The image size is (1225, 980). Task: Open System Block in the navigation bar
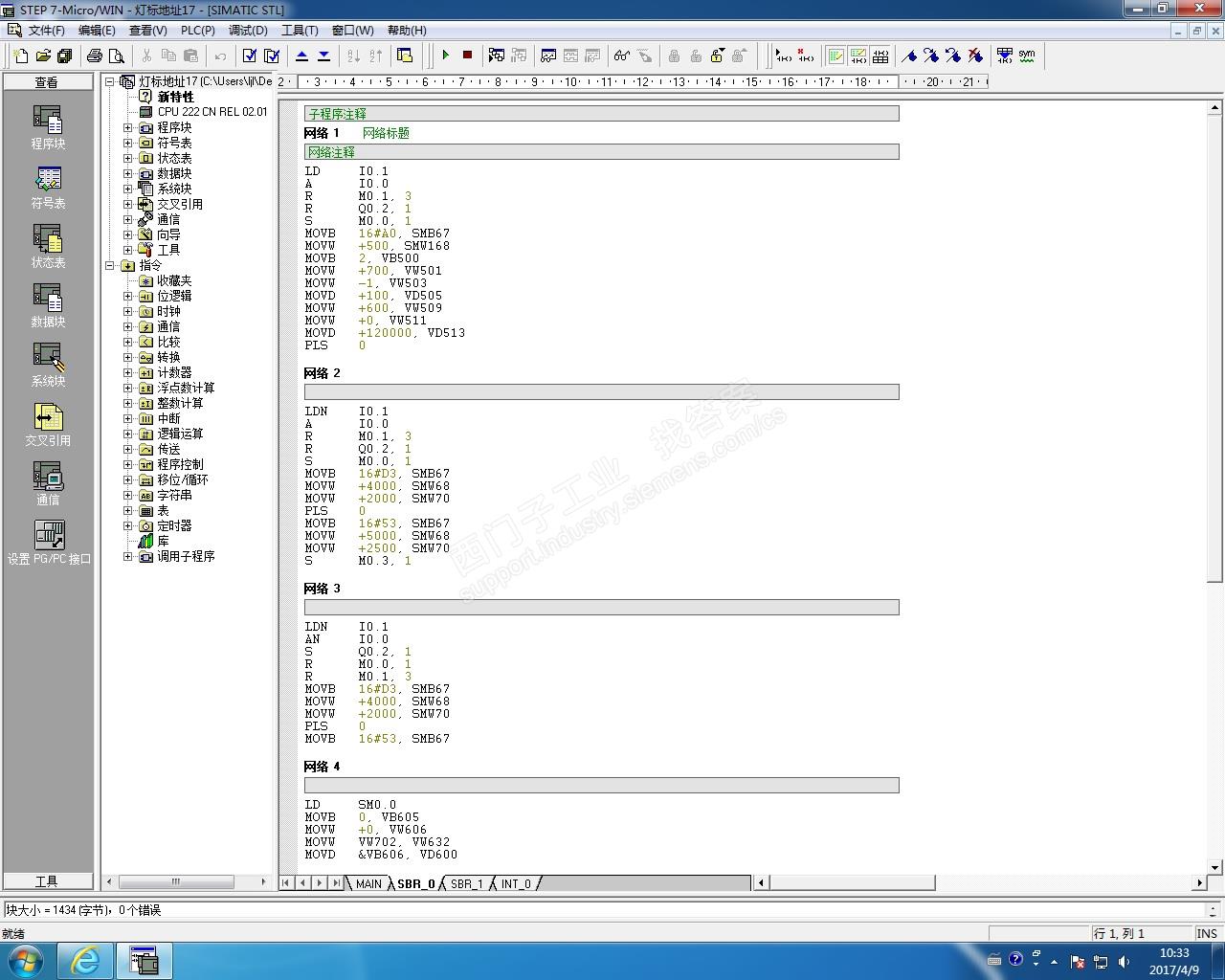tap(48, 366)
